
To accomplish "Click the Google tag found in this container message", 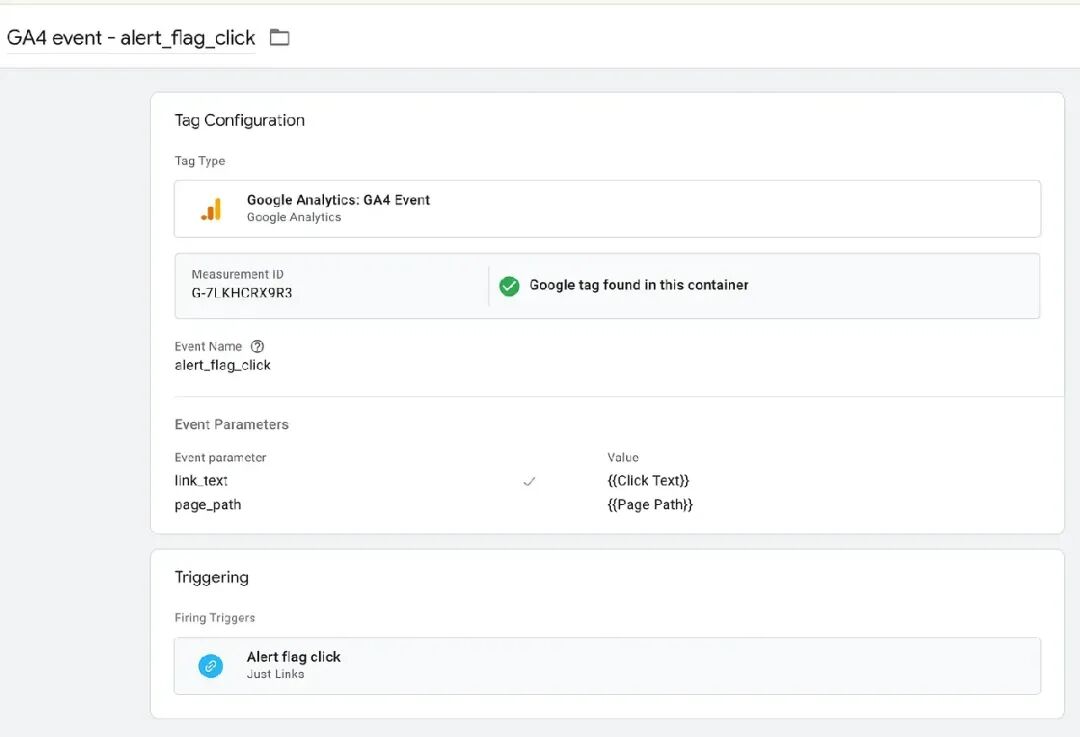I will pyautogui.click(x=639, y=285).
